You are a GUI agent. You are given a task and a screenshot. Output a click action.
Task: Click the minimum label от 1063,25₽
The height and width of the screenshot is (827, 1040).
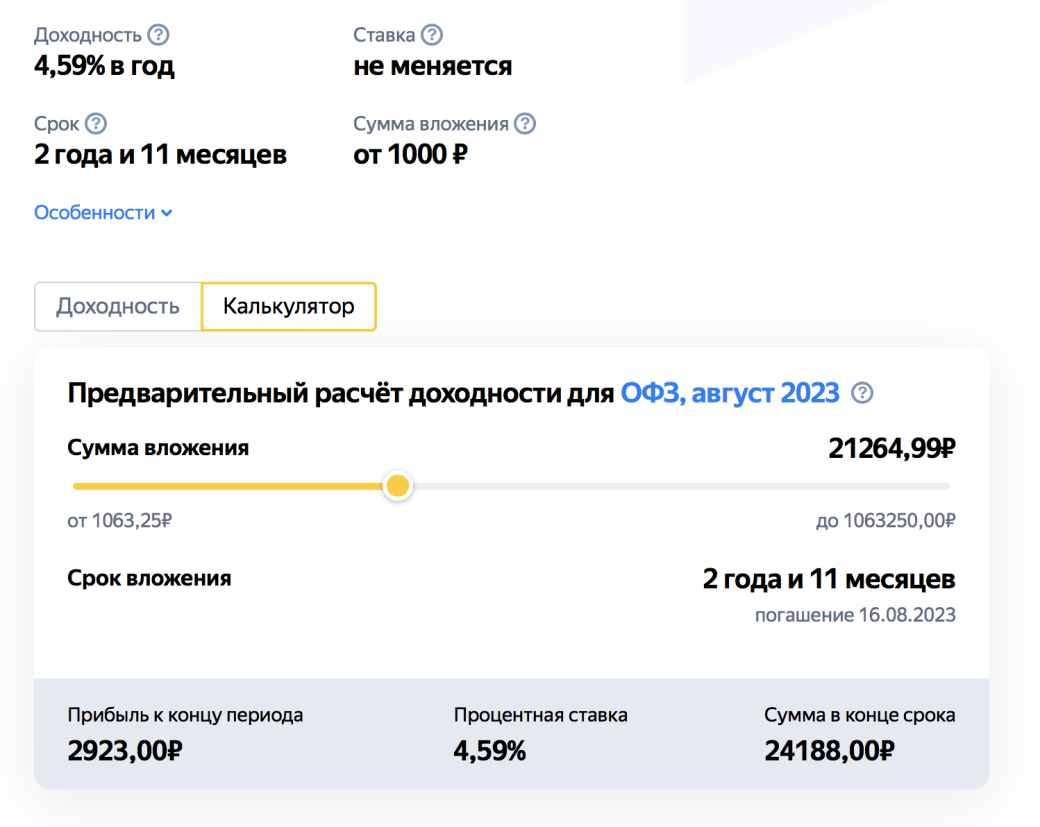tap(119, 521)
